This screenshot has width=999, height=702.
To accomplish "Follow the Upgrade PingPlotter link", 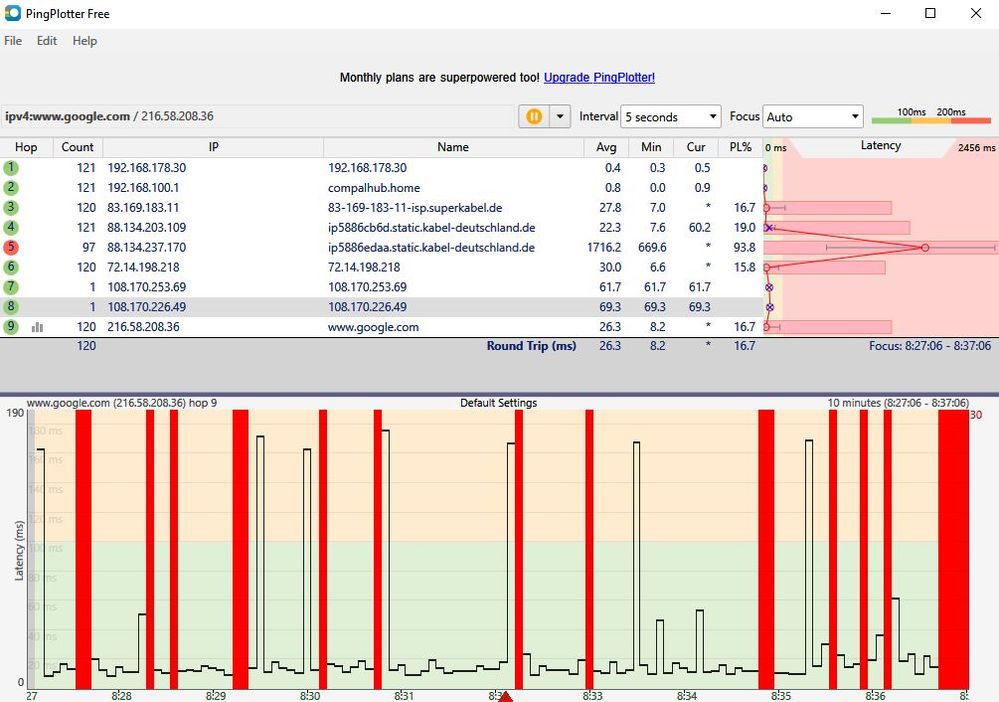I will (598, 77).
